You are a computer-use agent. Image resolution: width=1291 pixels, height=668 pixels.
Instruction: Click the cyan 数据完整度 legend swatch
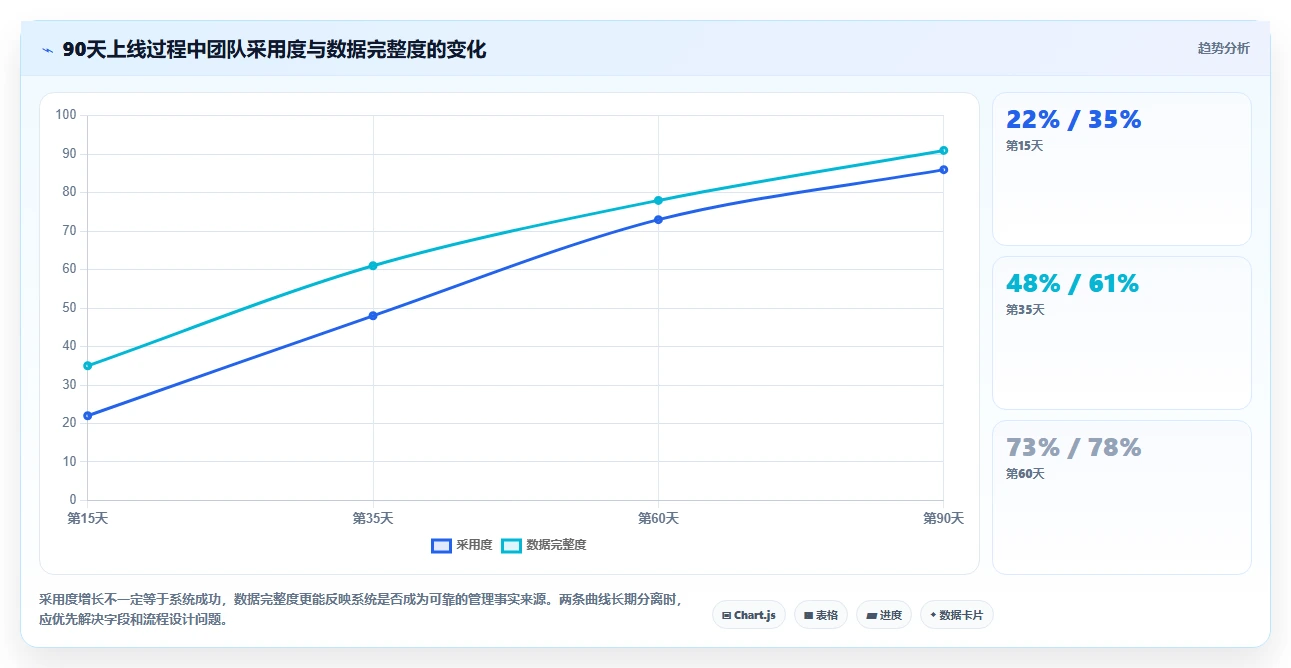coord(511,545)
